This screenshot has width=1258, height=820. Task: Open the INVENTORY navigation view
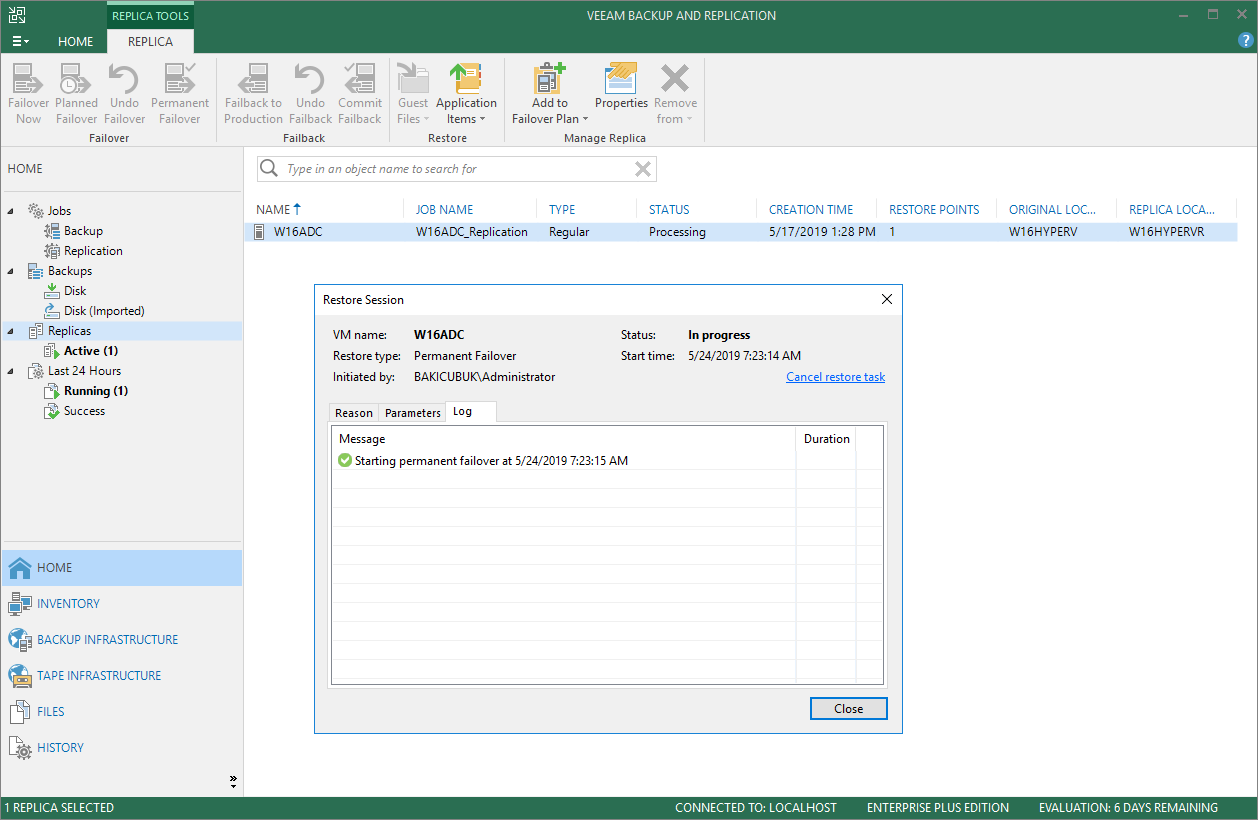click(x=121, y=604)
